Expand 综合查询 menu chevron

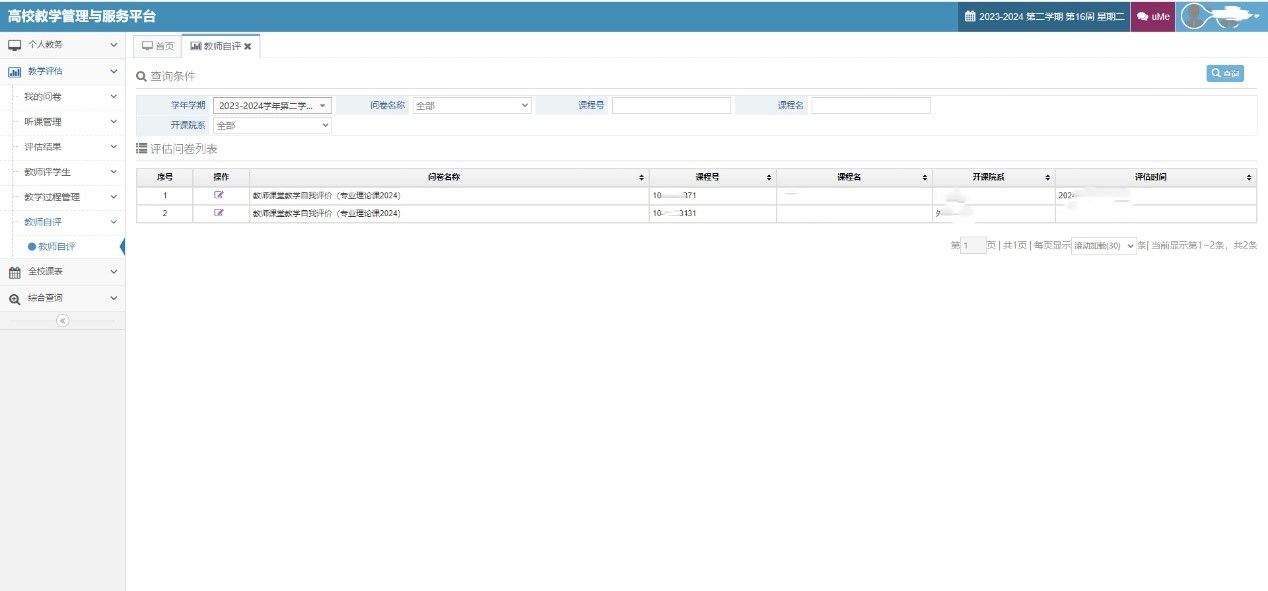(114, 298)
